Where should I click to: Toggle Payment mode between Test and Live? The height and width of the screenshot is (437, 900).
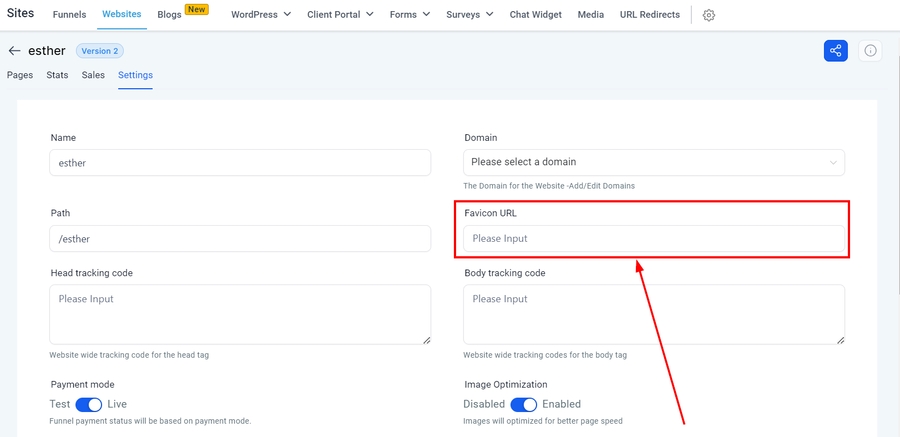89,404
